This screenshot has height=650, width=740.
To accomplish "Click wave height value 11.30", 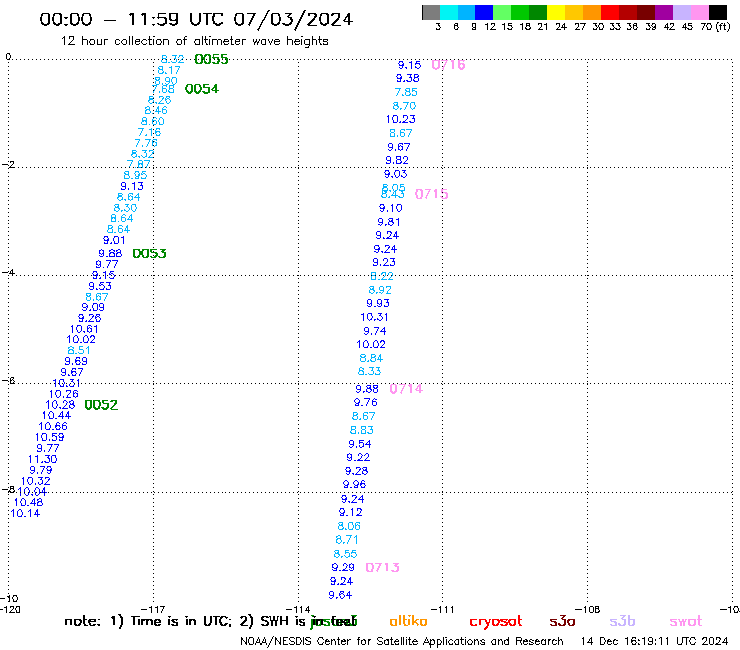I will 42,459.
